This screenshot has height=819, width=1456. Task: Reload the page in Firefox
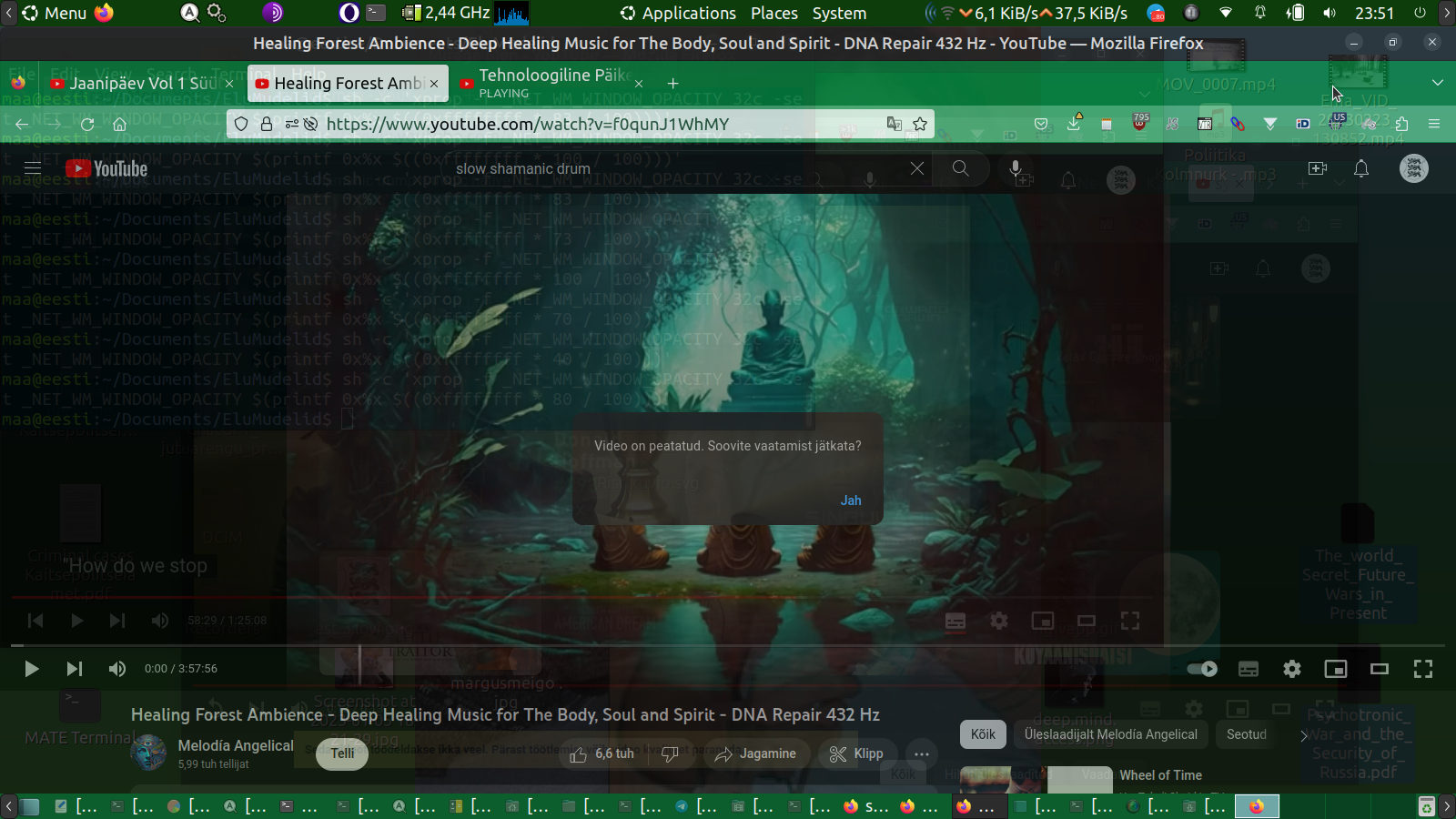pyautogui.click(x=87, y=124)
